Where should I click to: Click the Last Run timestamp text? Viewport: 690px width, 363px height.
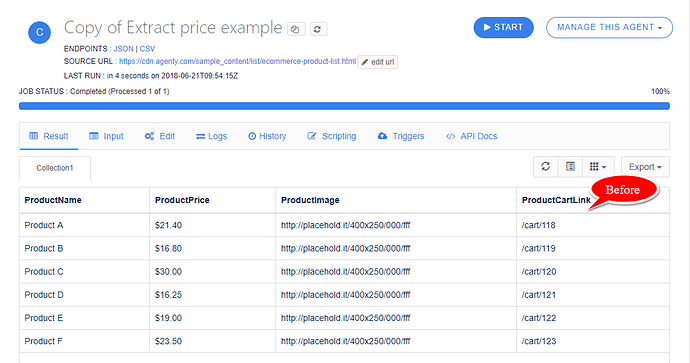(151, 76)
